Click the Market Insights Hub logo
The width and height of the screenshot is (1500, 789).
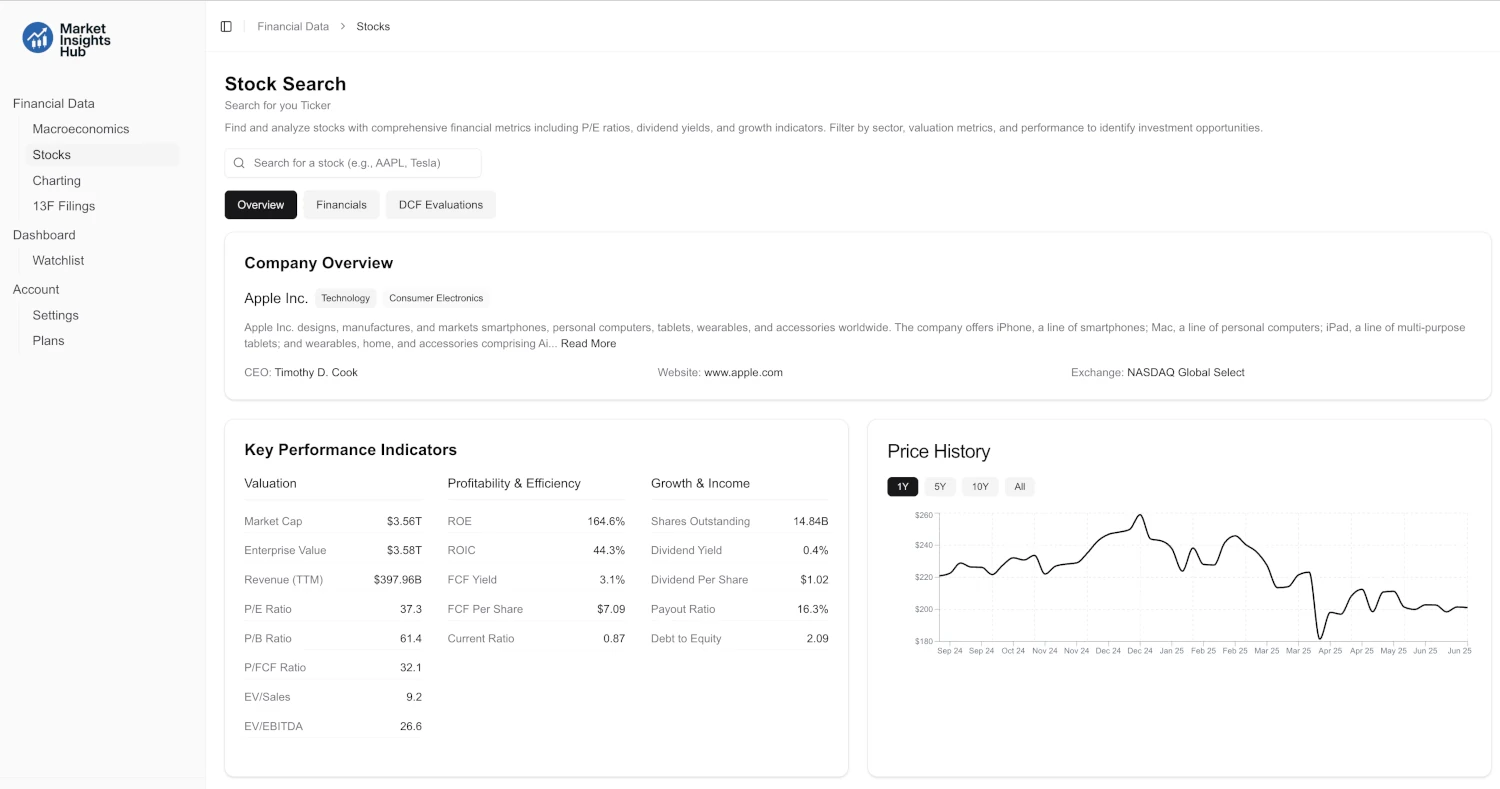pyautogui.click(x=65, y=39)
